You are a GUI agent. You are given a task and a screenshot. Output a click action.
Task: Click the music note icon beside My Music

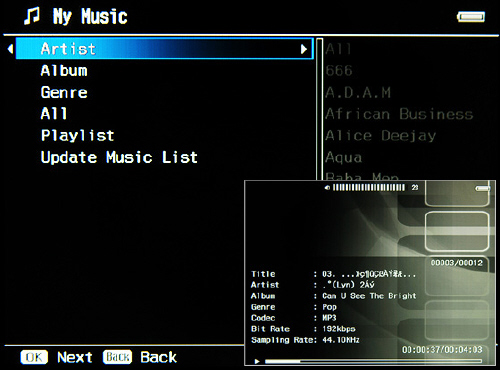pos(32,16)
